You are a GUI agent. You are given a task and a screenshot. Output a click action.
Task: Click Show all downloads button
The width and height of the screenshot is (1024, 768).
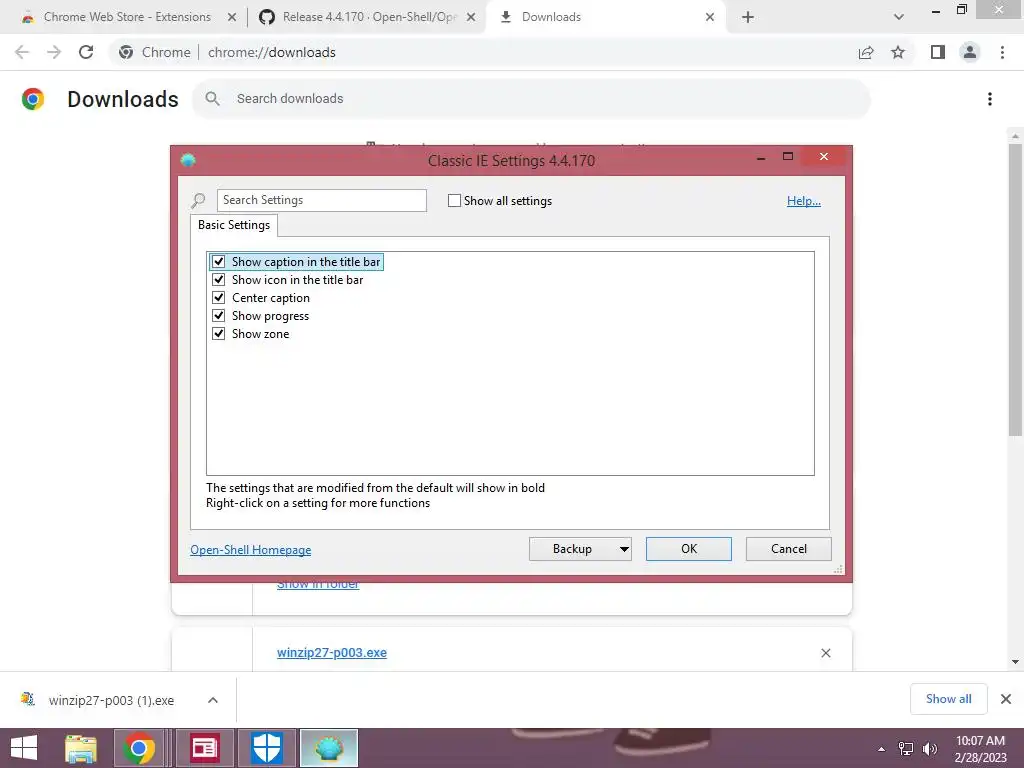pos(948,699)
